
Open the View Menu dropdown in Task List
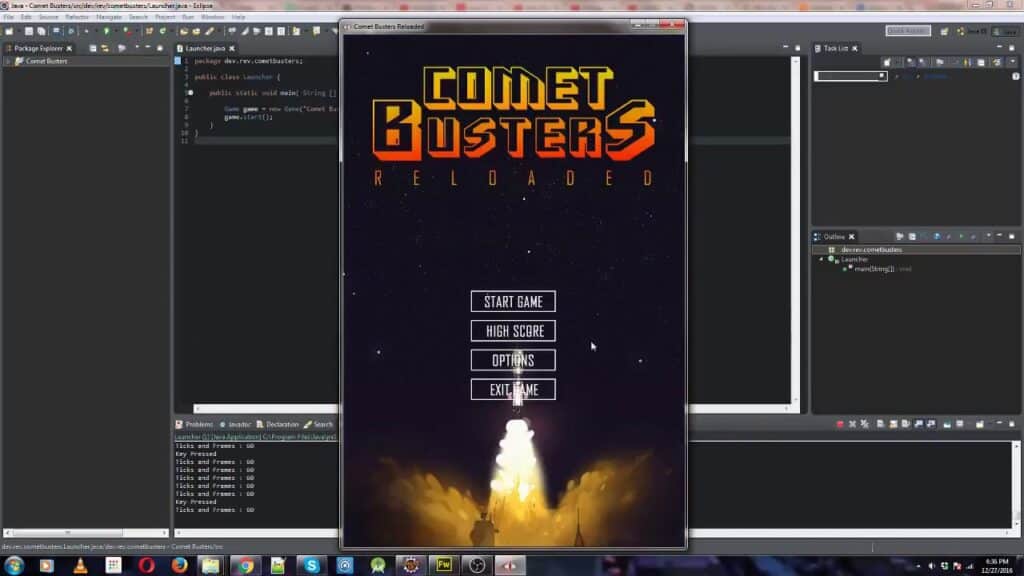(1011, 61)
